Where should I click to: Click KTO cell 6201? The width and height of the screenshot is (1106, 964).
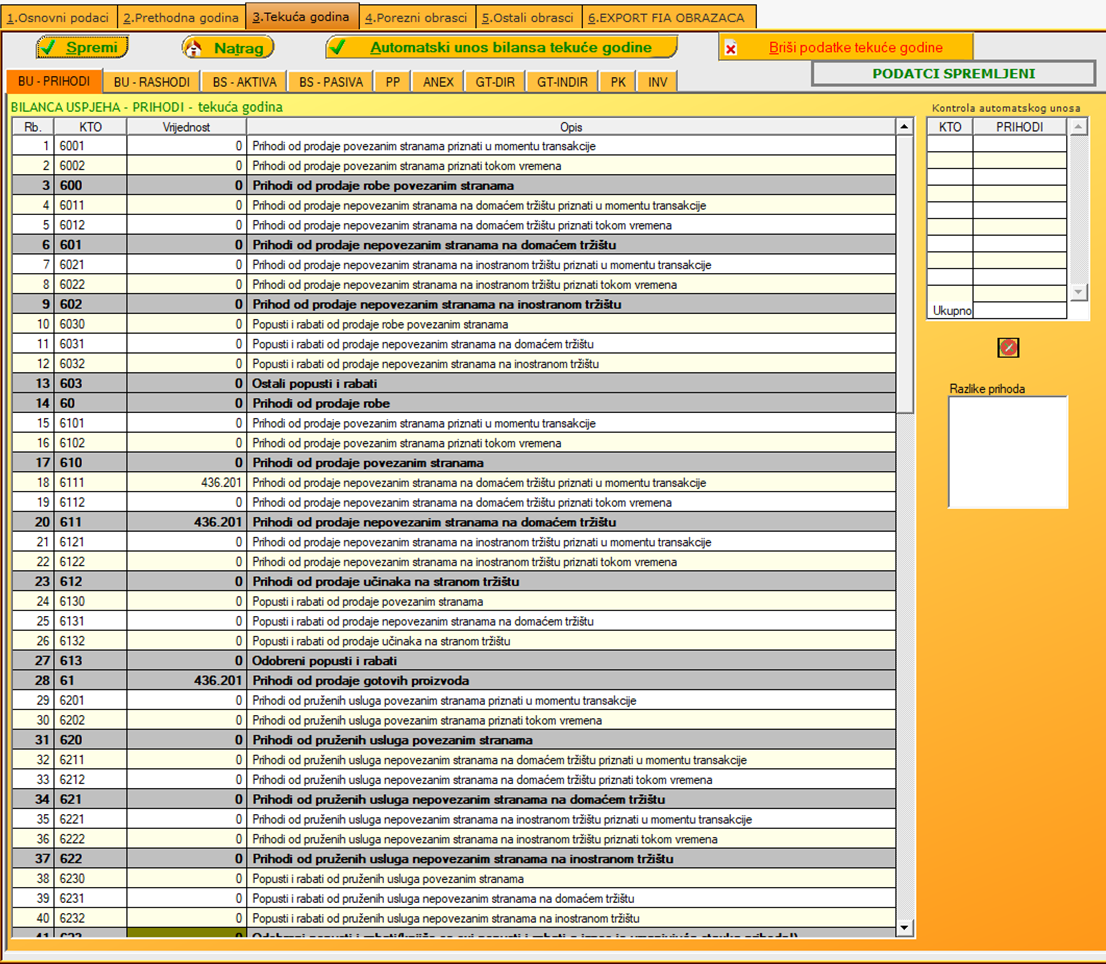tap(90, 700)
